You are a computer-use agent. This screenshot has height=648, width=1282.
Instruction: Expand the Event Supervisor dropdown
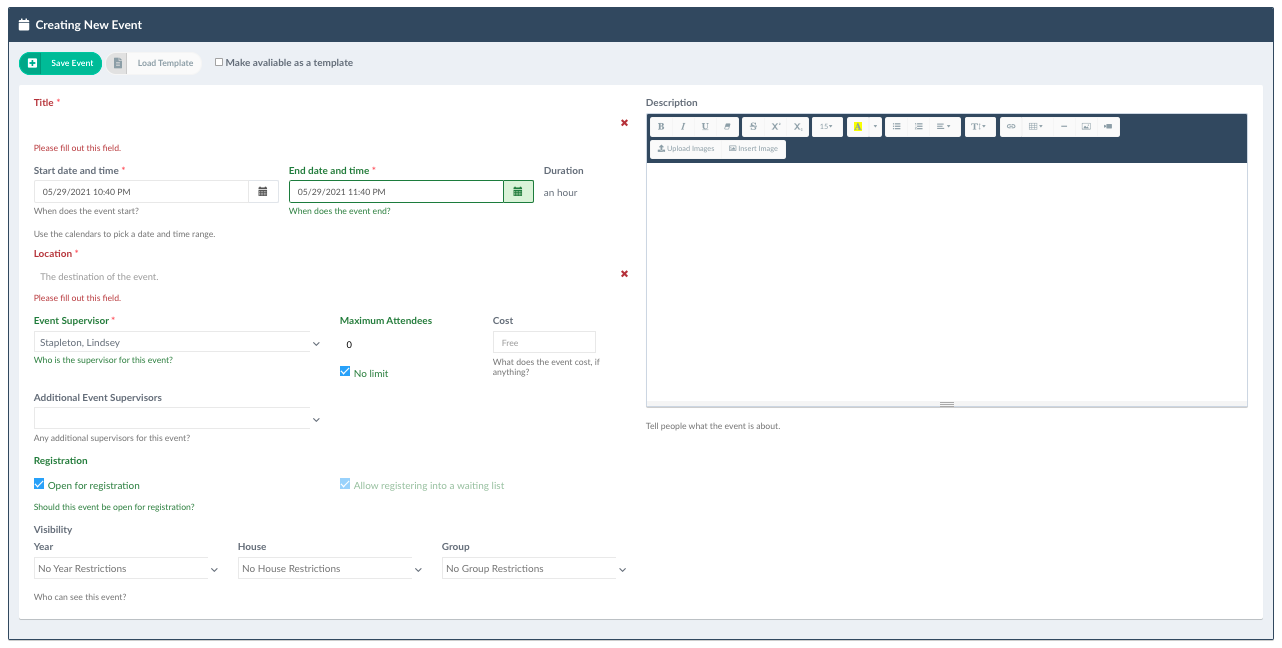(178, 343)
